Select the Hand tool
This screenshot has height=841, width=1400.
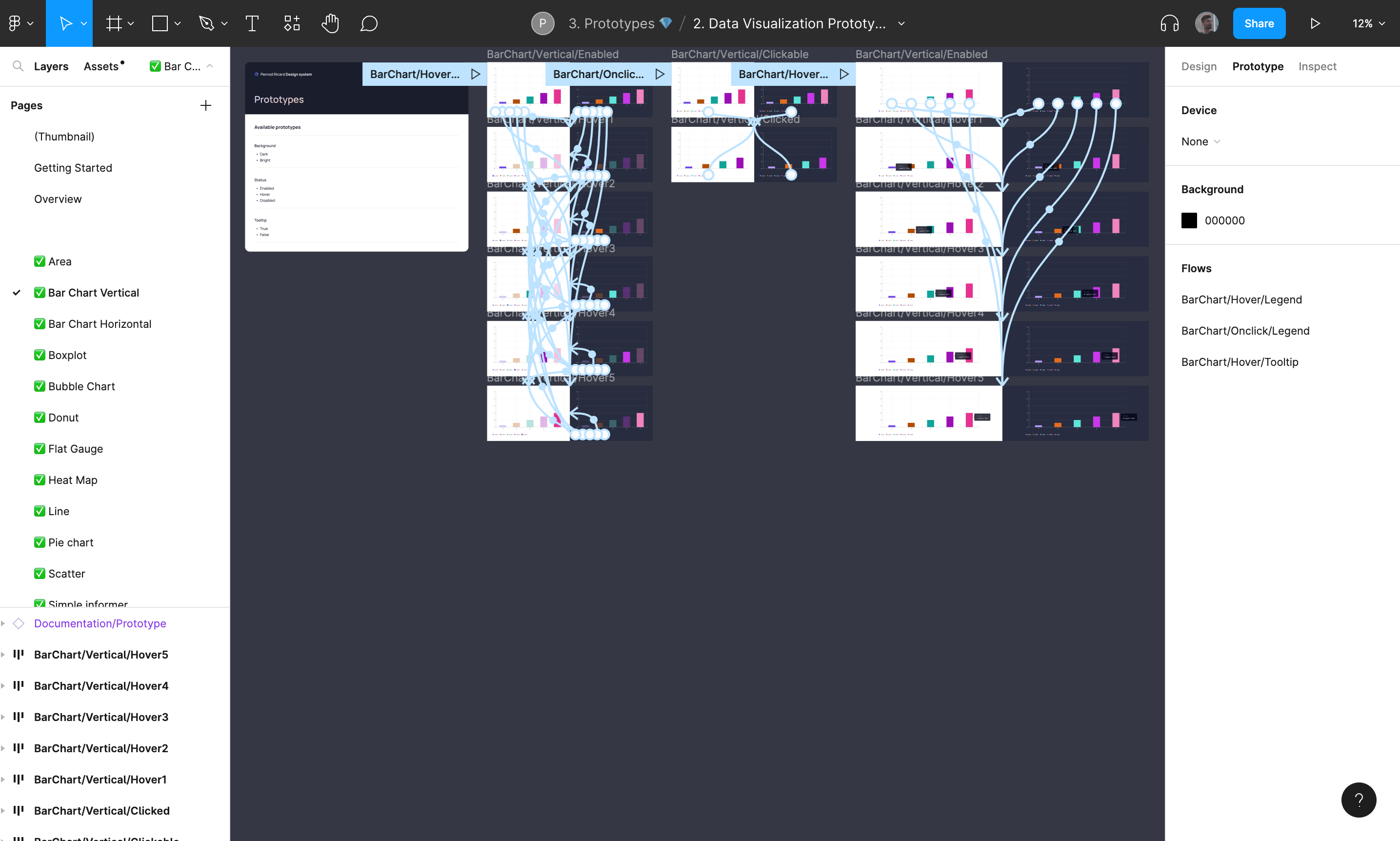click(x=330, y=23)
